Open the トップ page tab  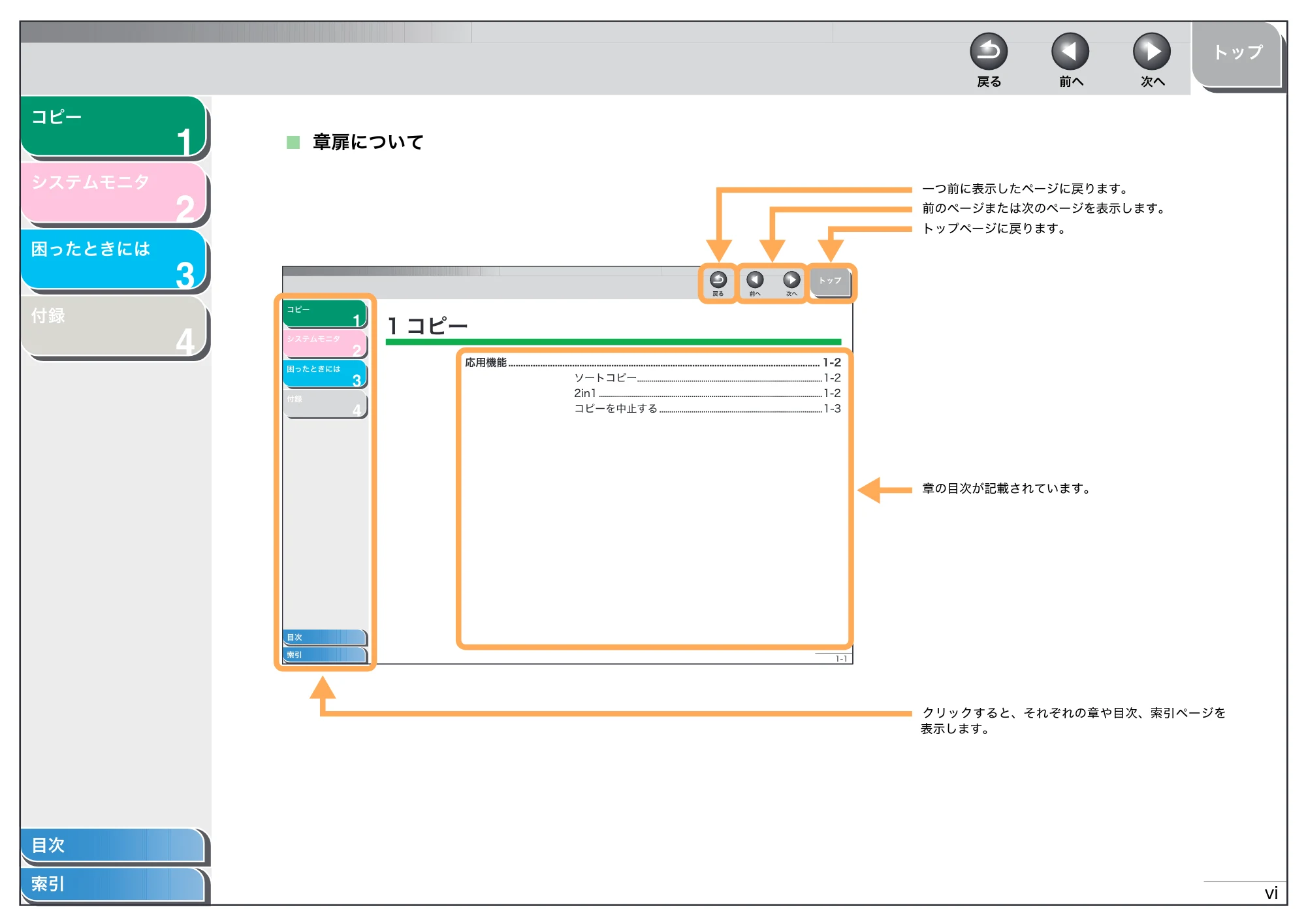click(x=1237, y=54)
